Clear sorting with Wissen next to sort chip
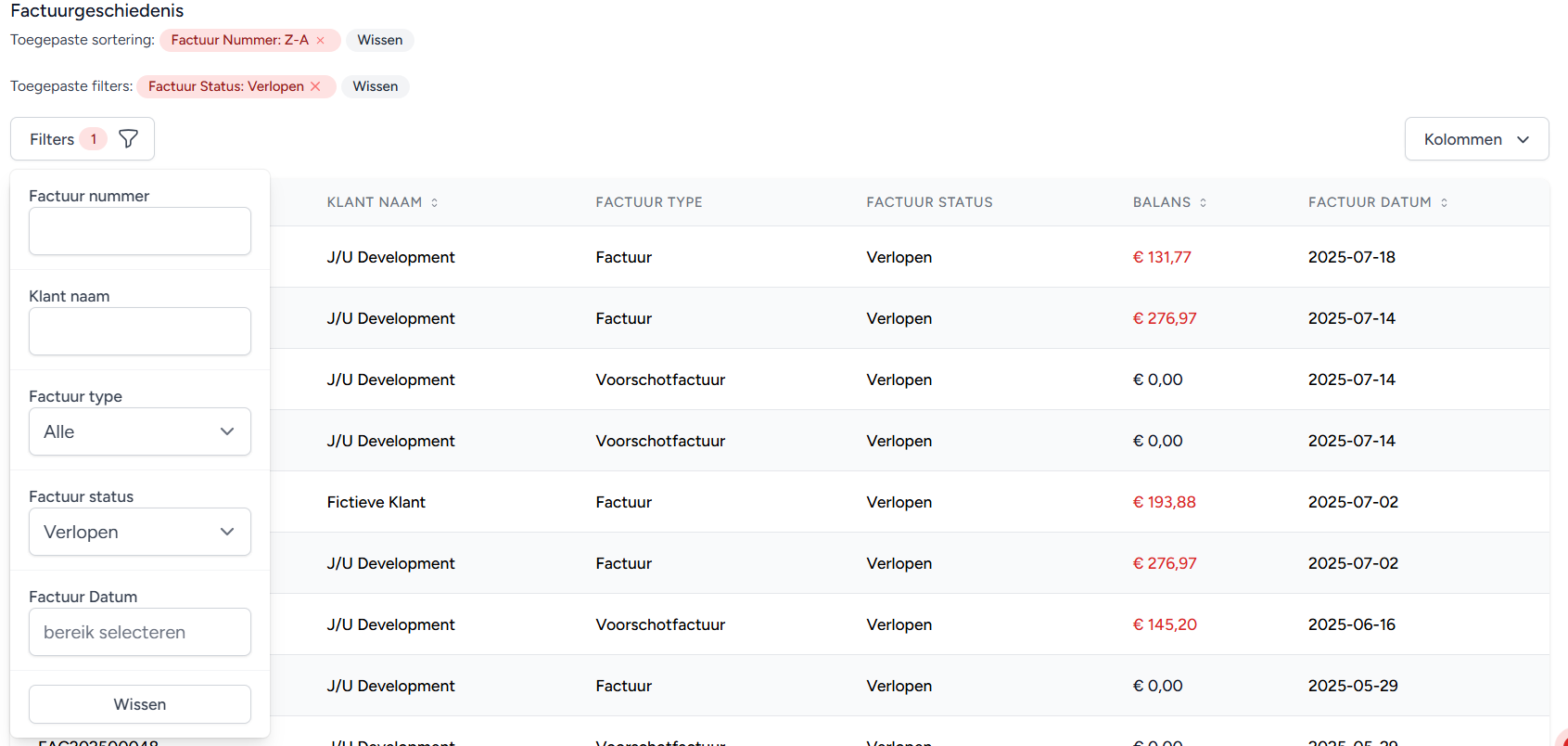This screenshot has width=1568, height=746. click(380, 40)
